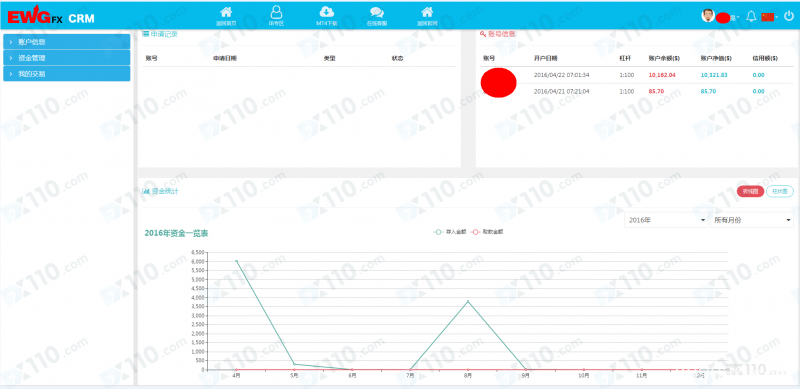Screen dimensions: 800x389
Task: Click the first home icon in header
Action: click(226, 12)
